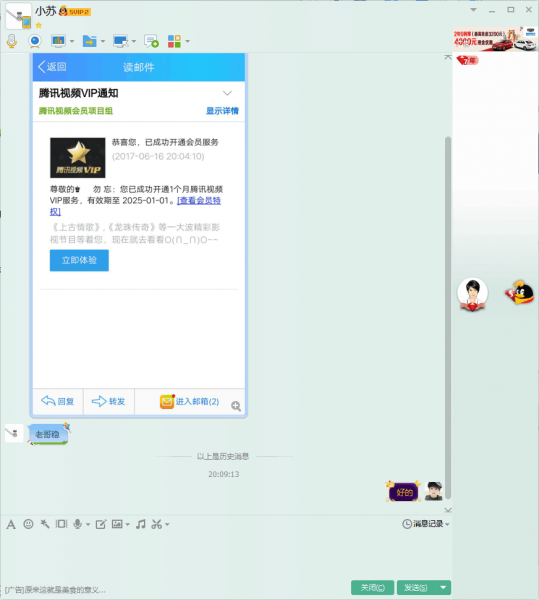Expand the mail header chevron
The image size is (539, 600).
pos(227,93)
